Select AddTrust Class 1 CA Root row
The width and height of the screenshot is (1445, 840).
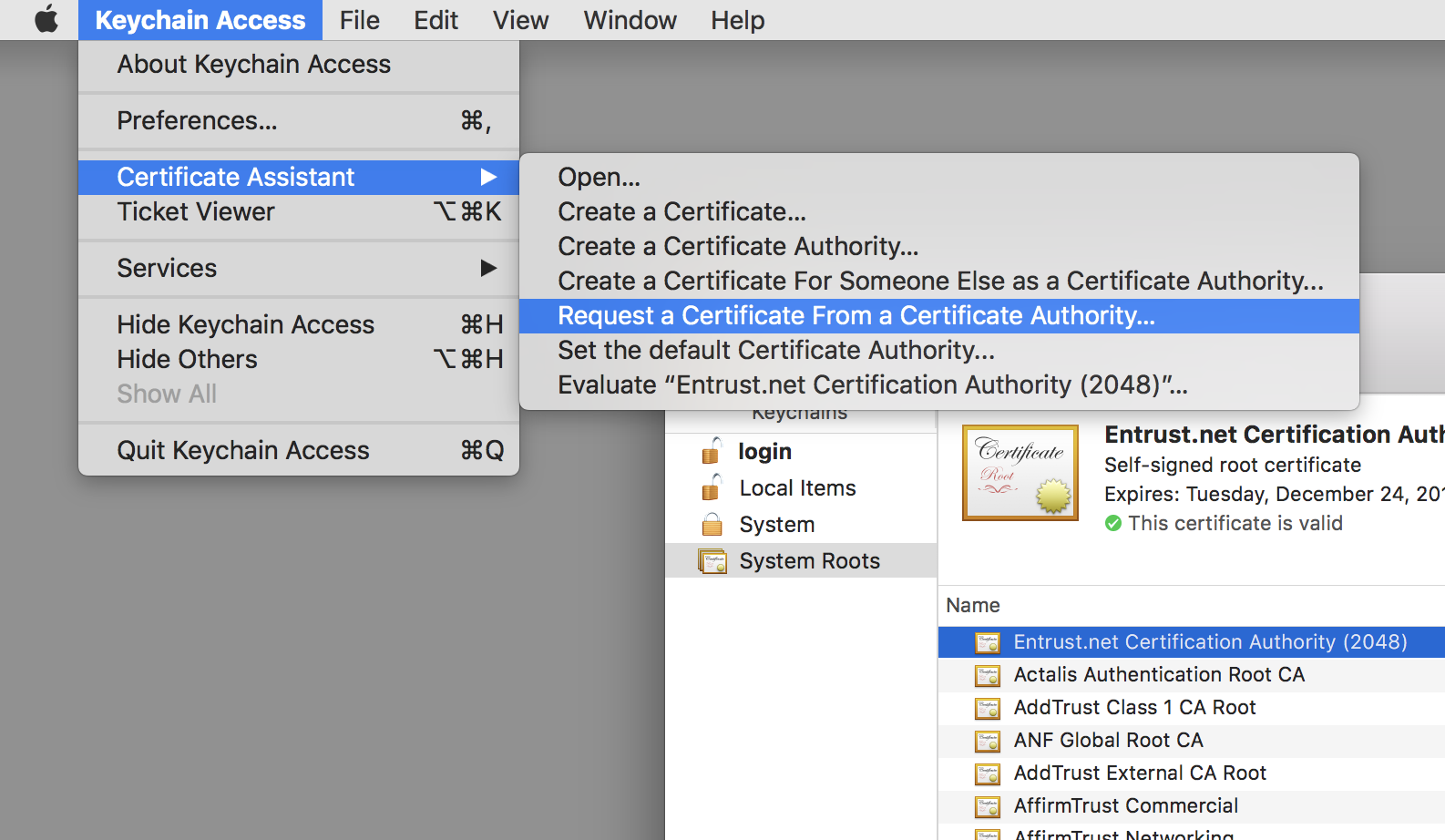coord(1192,708)
